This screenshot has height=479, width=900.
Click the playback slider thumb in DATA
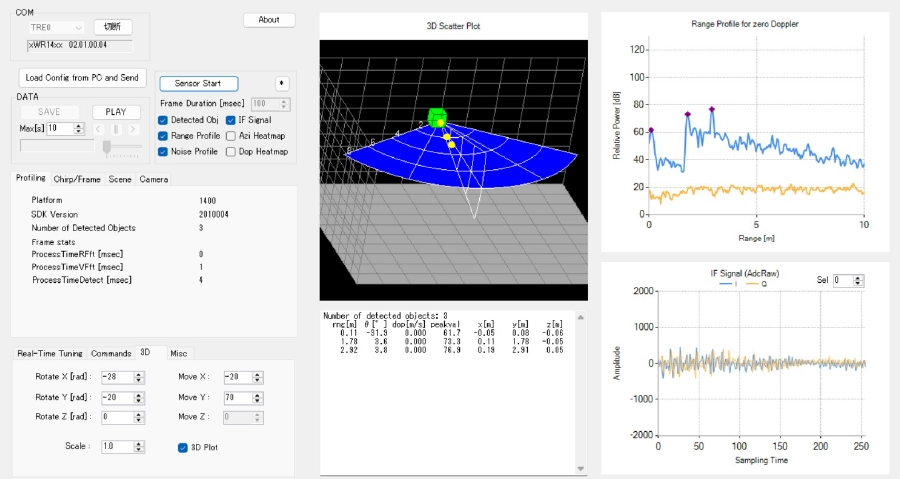107,146
